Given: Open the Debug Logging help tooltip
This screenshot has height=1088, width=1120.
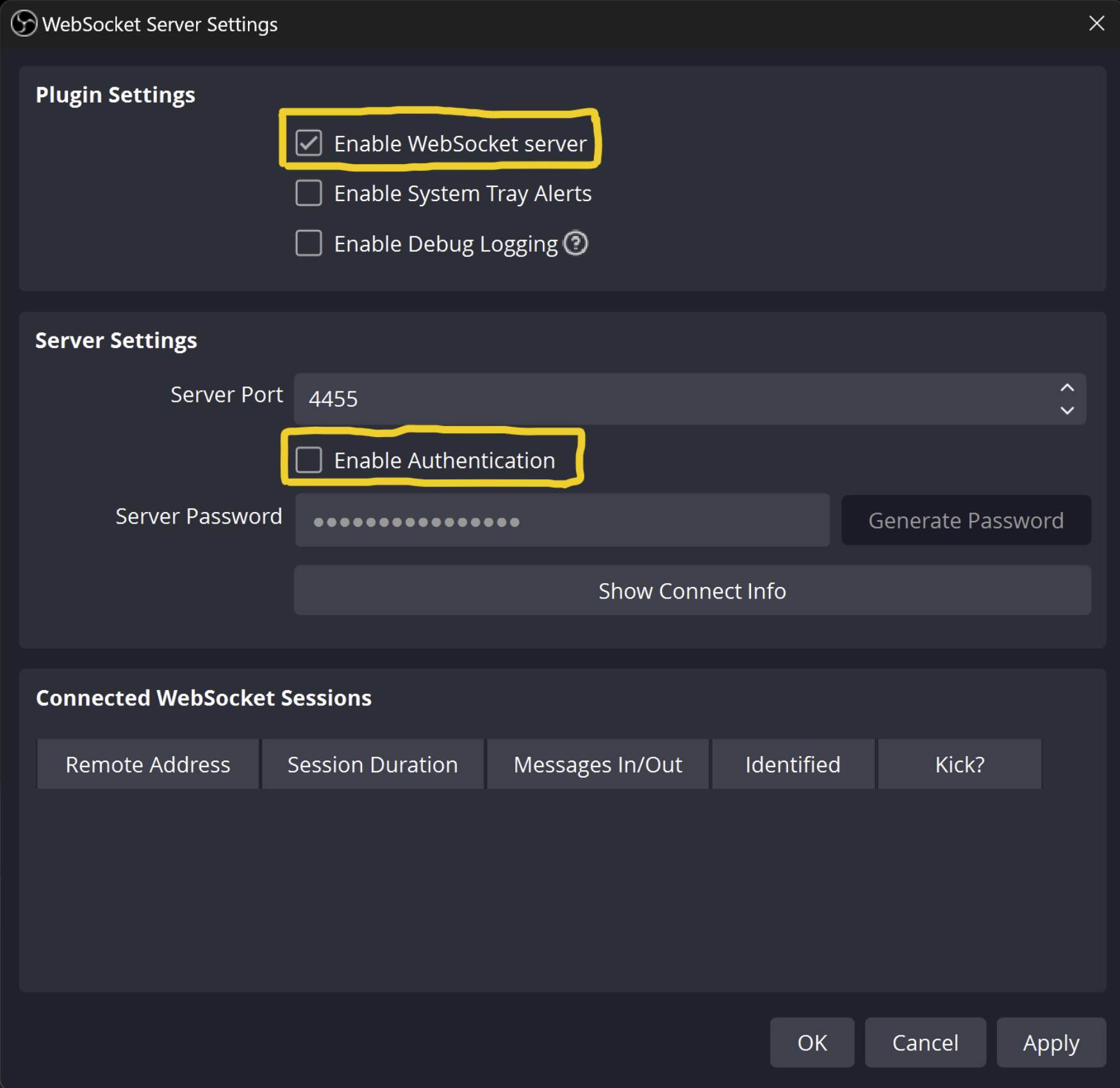Looking at the screenshot, I should (576, 243).
